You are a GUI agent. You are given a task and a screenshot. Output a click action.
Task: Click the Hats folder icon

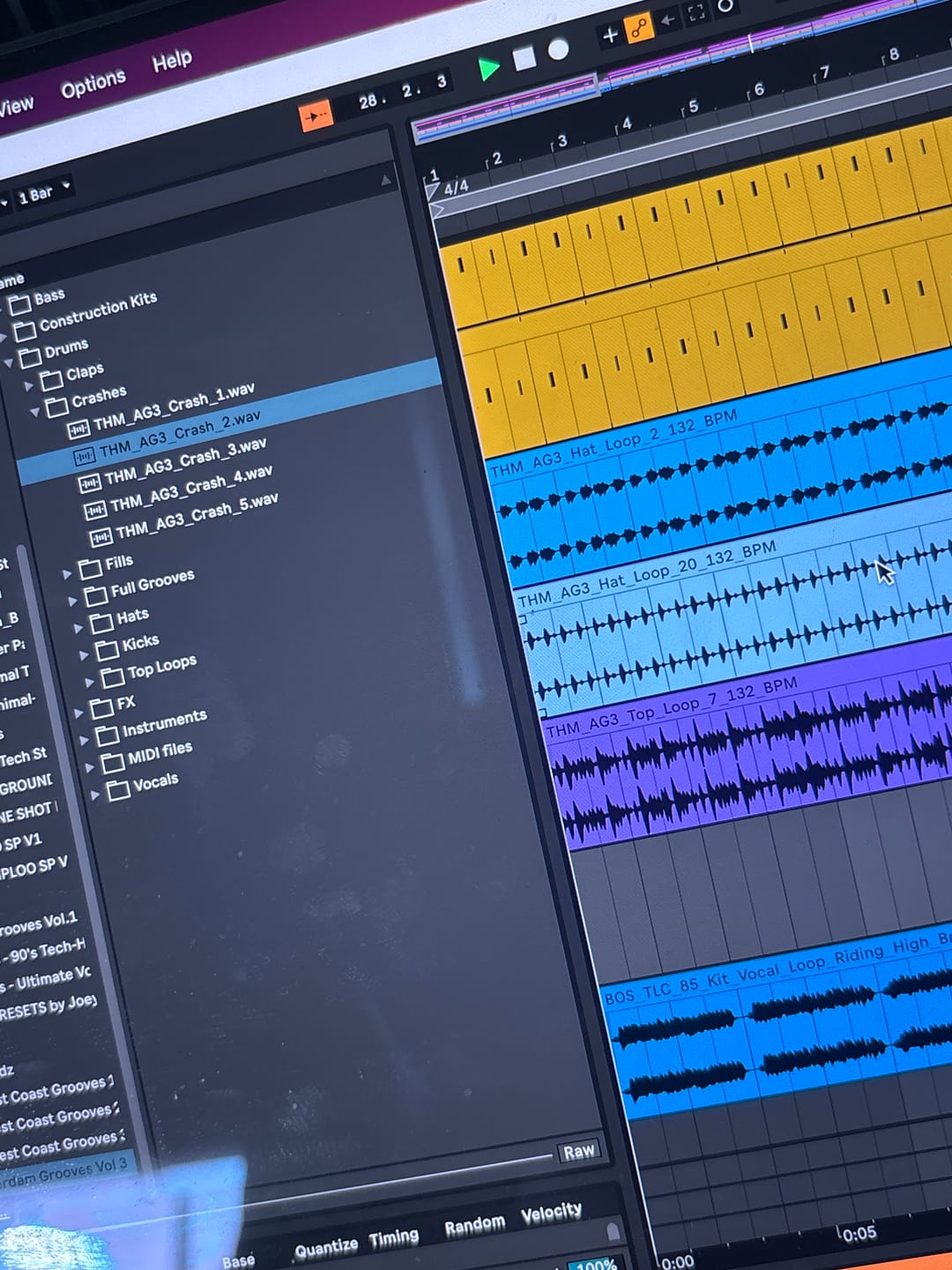(x=102, y=623)
